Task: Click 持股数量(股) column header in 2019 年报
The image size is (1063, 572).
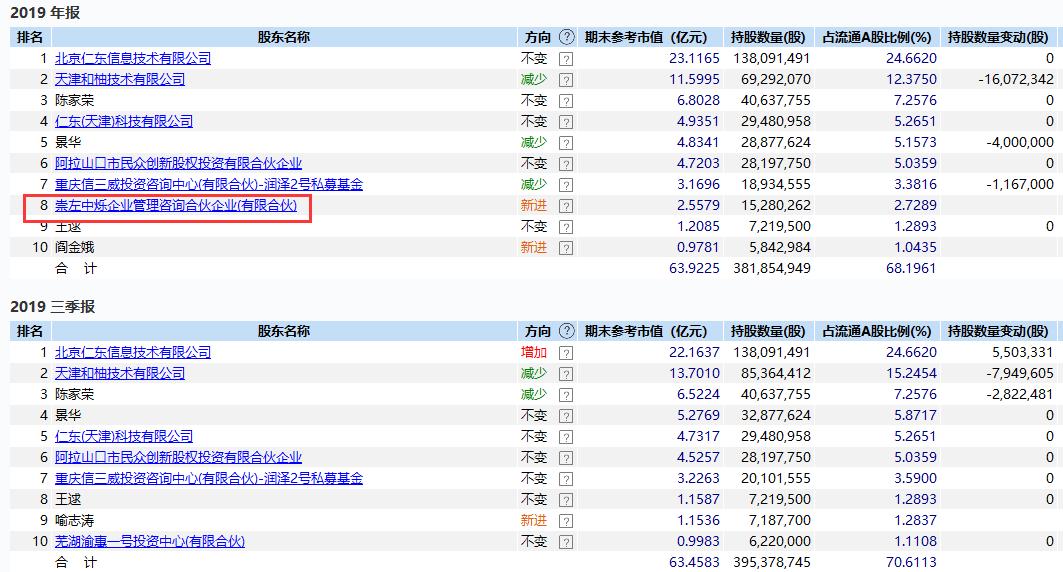Action: tap(767, 37)
